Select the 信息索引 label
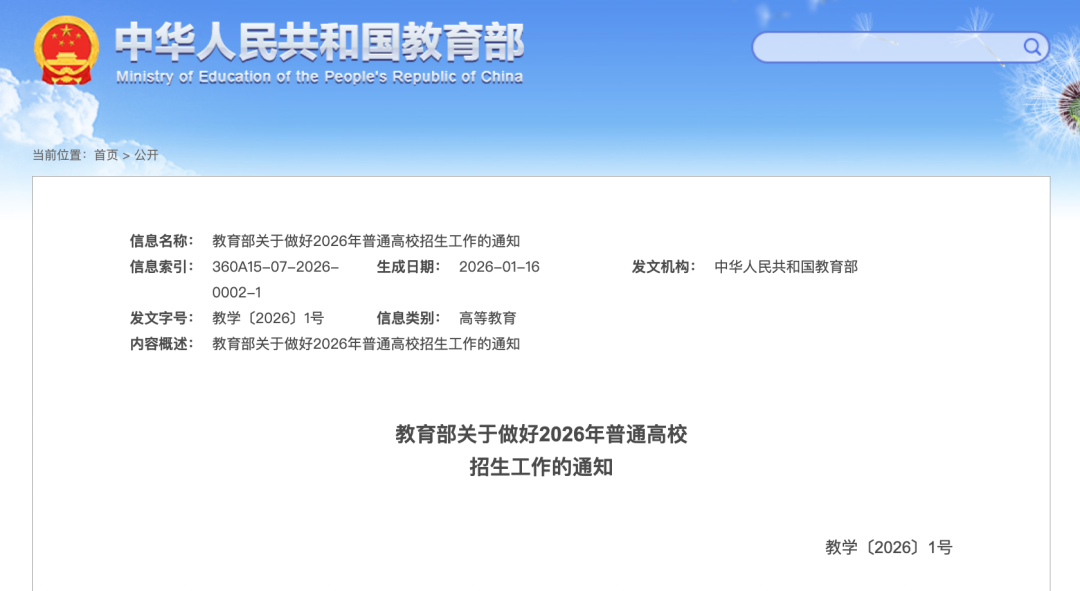This screenshot has width=1080, height=591. pyautogui.click(x=162, y=267)
